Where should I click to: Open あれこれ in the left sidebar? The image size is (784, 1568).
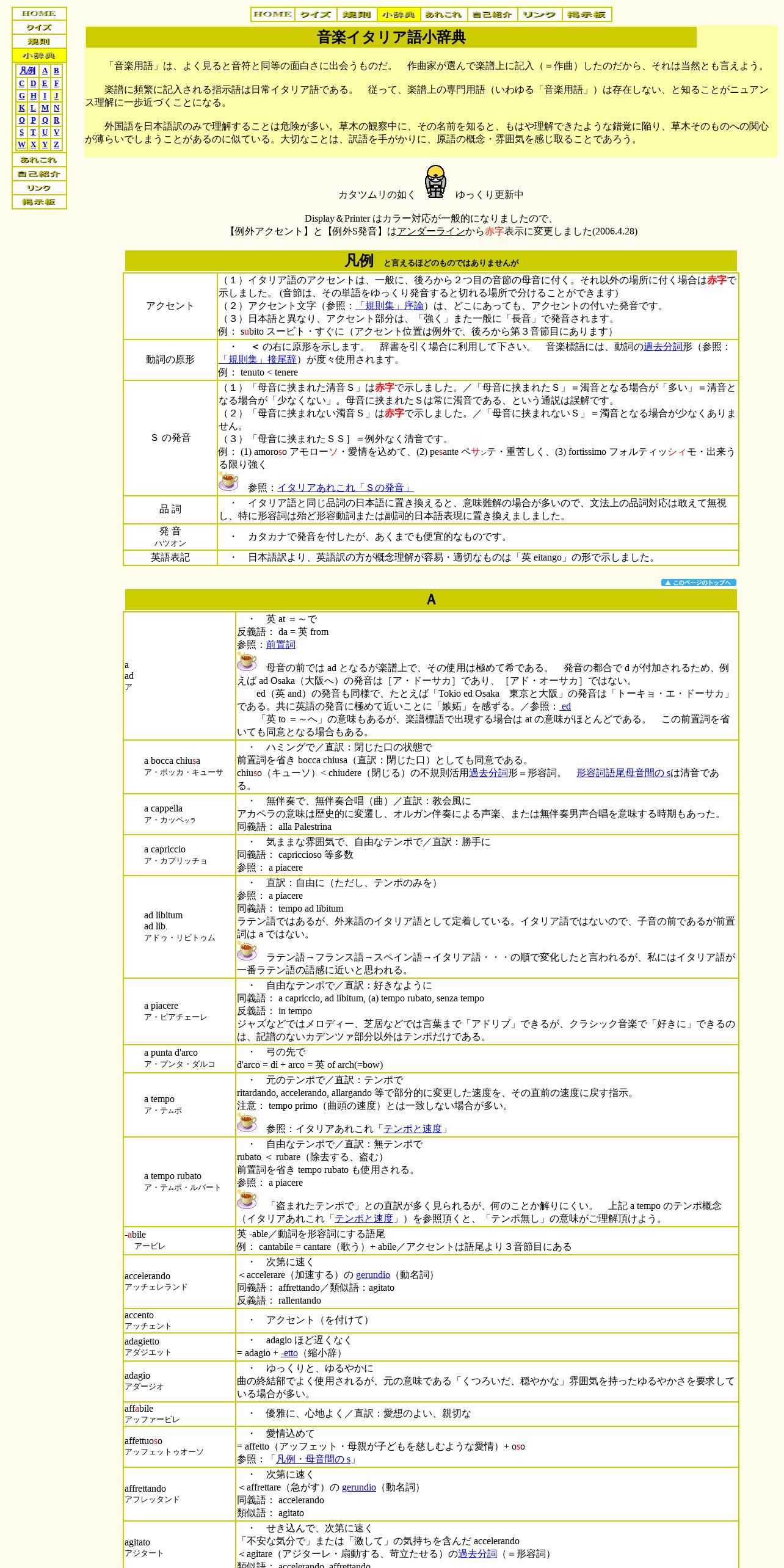39,160
